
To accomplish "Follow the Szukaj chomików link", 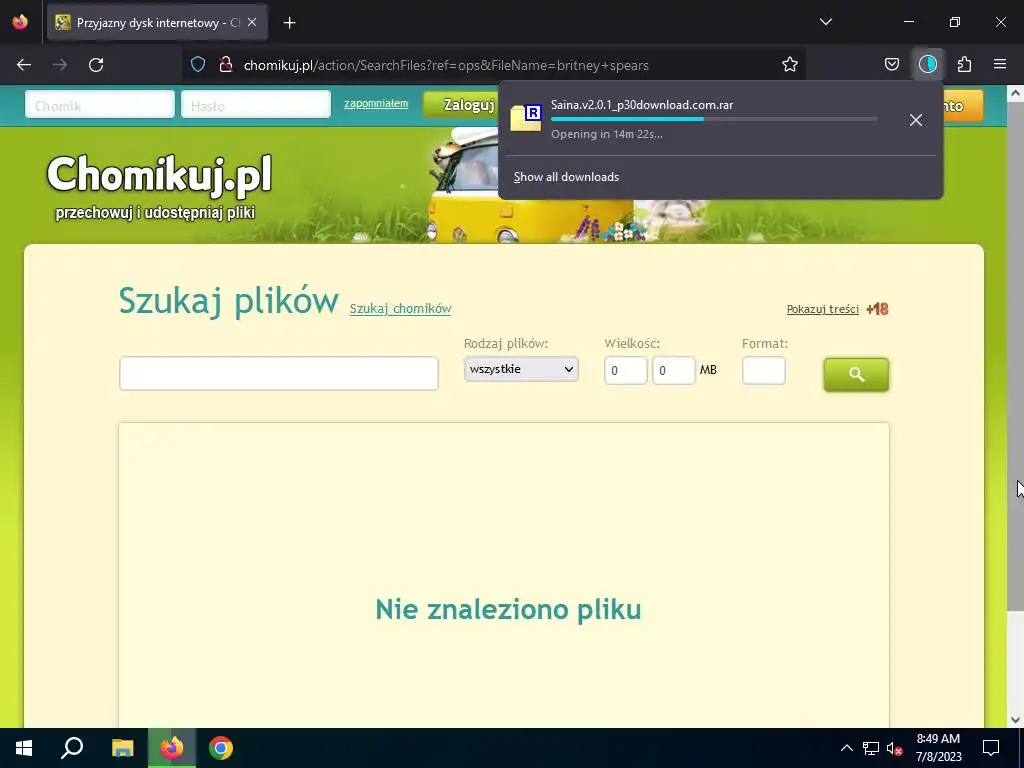I will [x=400, y=309].
